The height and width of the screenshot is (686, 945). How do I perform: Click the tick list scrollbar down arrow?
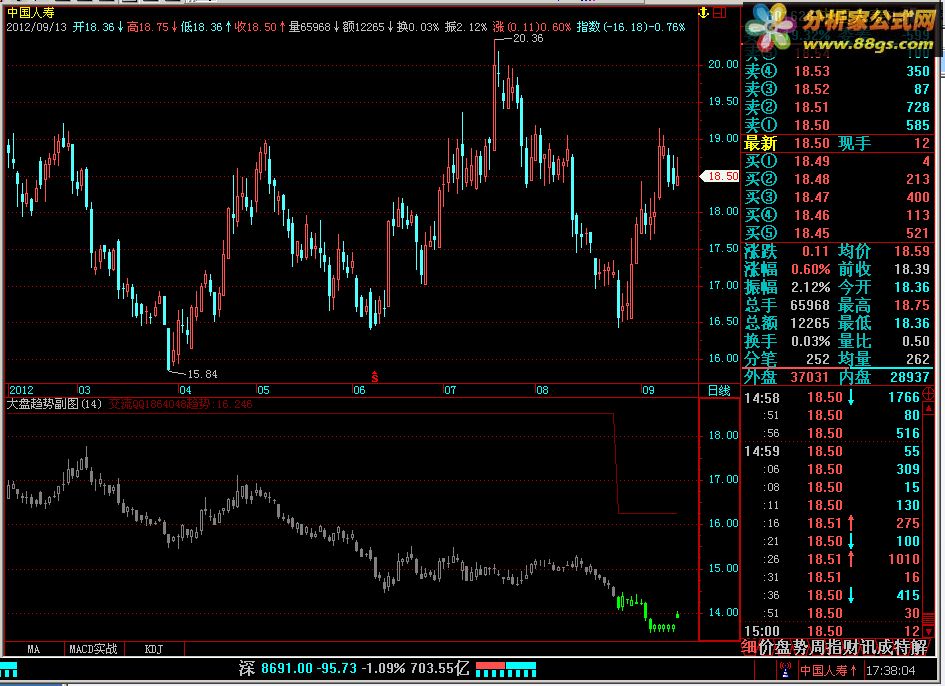click(930, 631)
